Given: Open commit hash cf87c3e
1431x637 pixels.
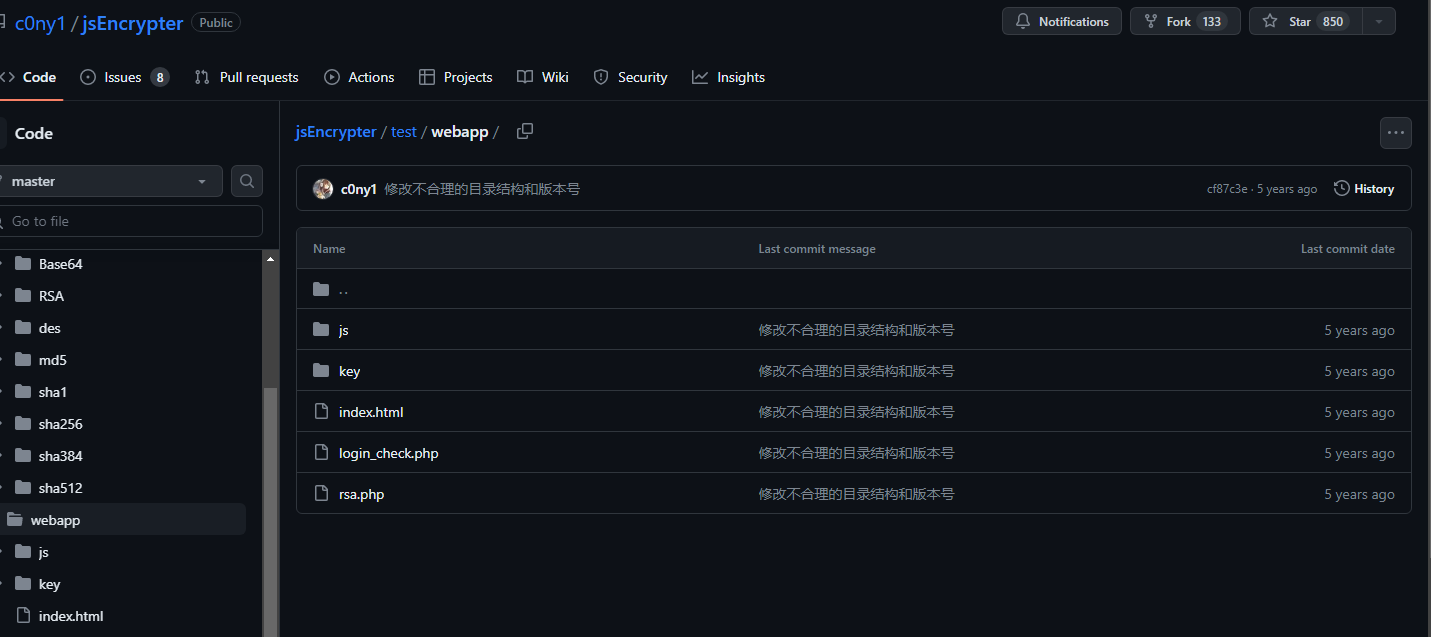Looking at the screenshot, I should (1227, 189).
